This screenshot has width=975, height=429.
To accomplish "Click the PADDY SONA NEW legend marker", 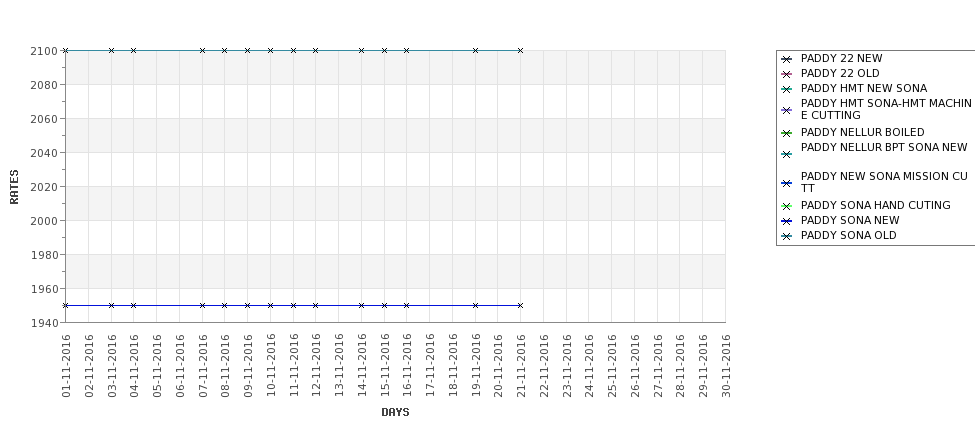I will [x=786, y=221].
